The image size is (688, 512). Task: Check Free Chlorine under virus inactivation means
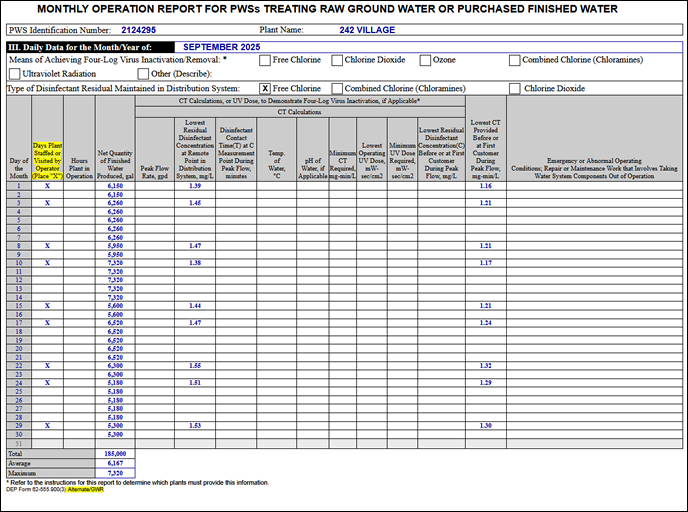[265, 60]
